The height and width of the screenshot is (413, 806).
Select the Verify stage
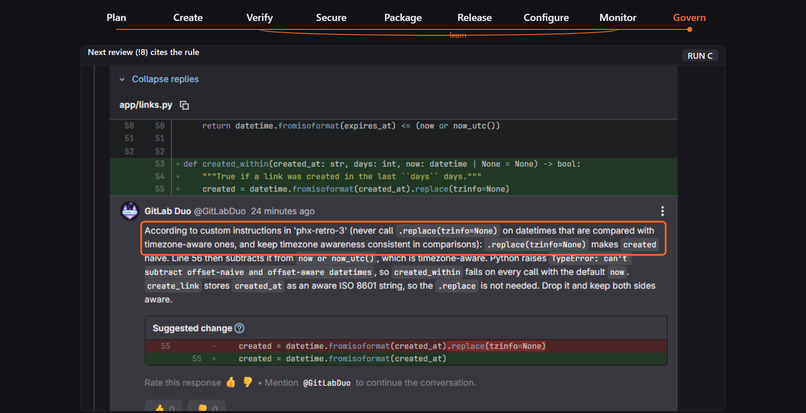click(x=260, y=17)
